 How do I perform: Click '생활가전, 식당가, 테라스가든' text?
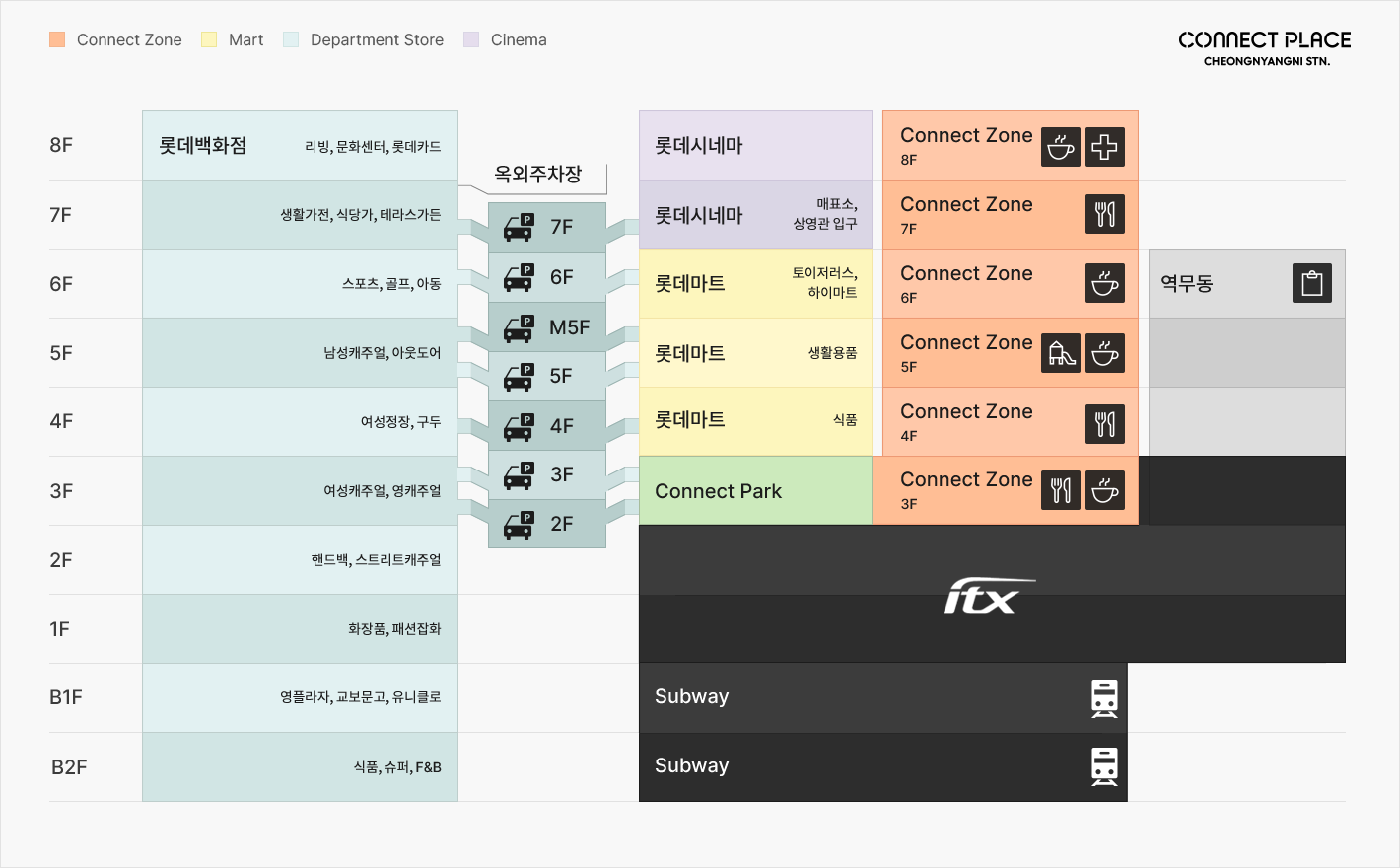(x=361, y=215)
